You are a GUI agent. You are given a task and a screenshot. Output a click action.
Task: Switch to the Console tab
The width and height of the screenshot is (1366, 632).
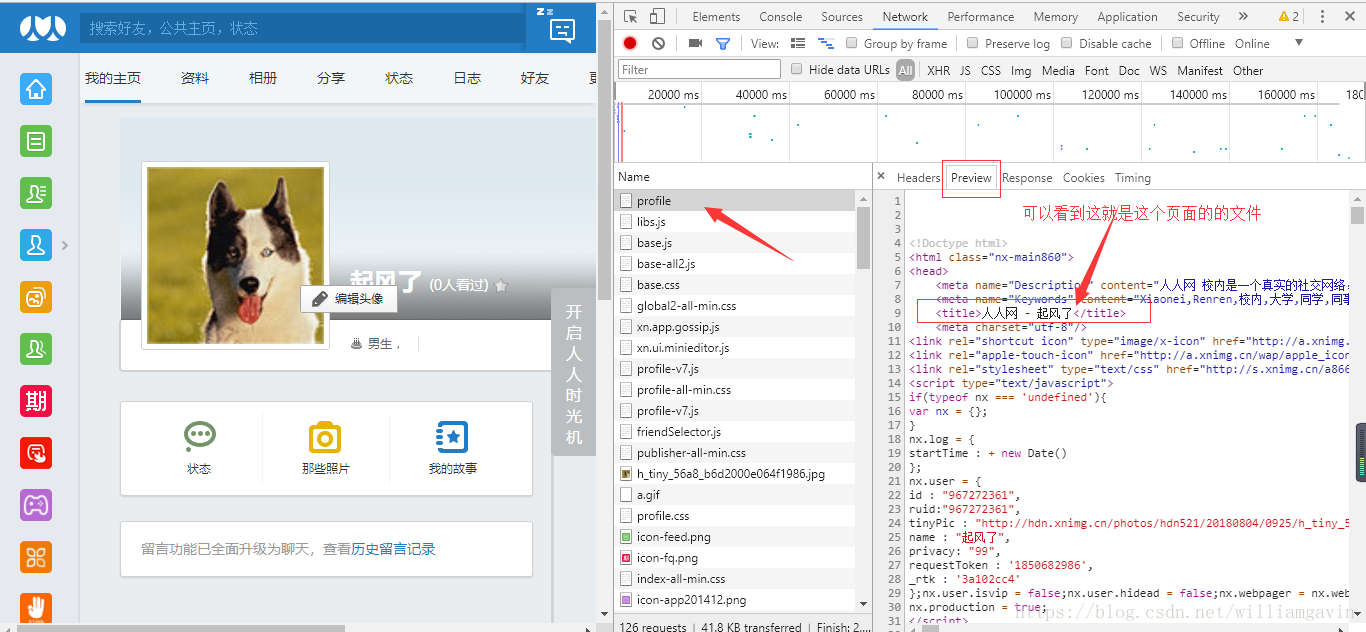point(781,16)
